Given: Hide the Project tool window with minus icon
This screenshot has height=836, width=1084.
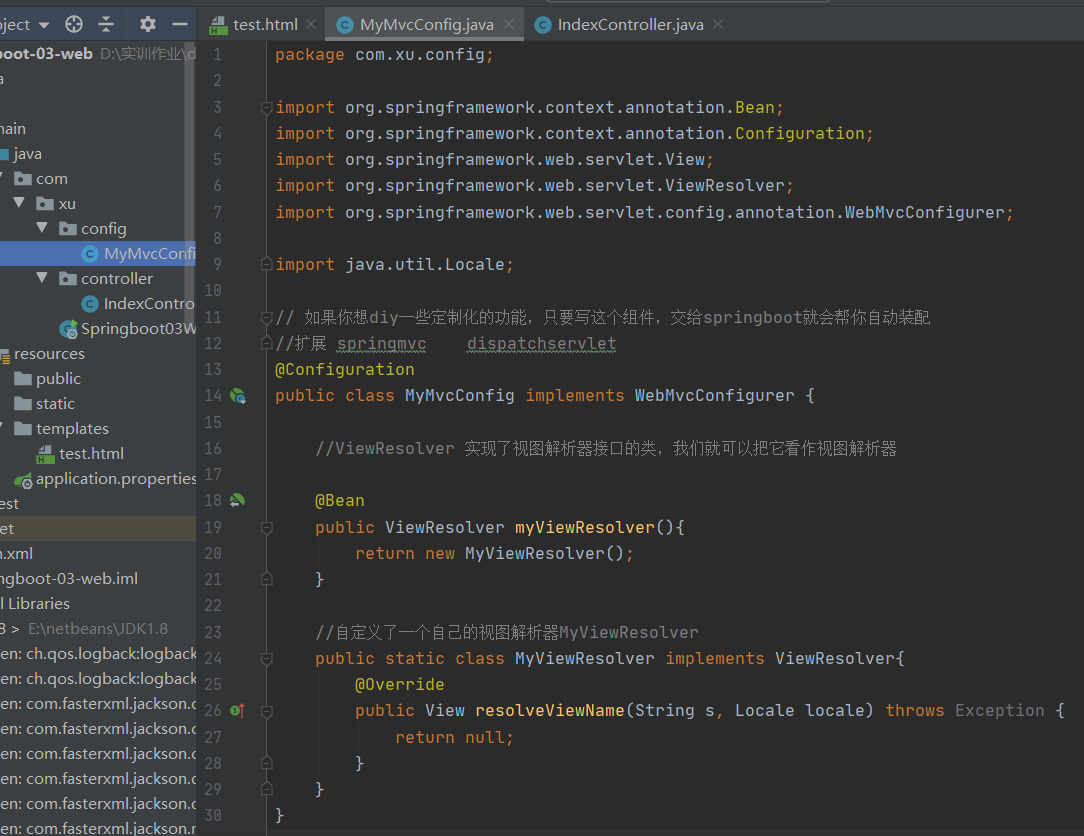Looking at the screenshot, I should [180, 24].
